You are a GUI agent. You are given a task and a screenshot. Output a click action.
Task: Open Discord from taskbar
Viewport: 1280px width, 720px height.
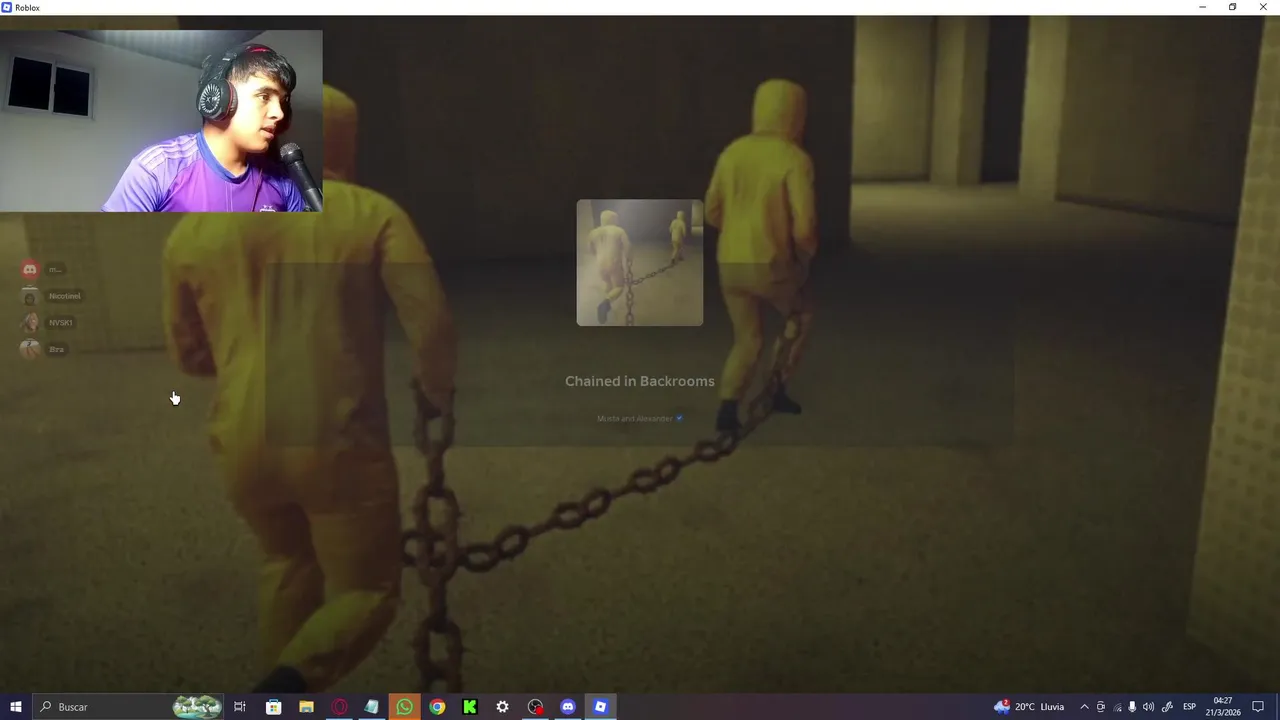pyautogui.click(x=568, y=707)
